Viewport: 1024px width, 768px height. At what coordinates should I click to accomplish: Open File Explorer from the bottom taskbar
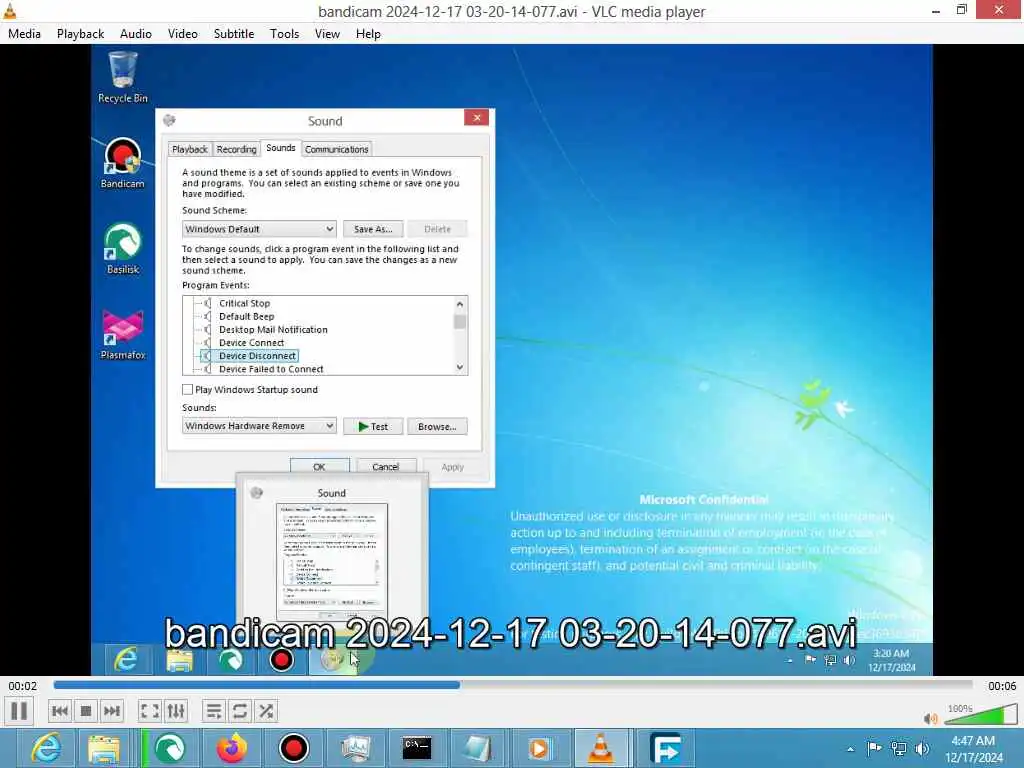click(104, 748)
